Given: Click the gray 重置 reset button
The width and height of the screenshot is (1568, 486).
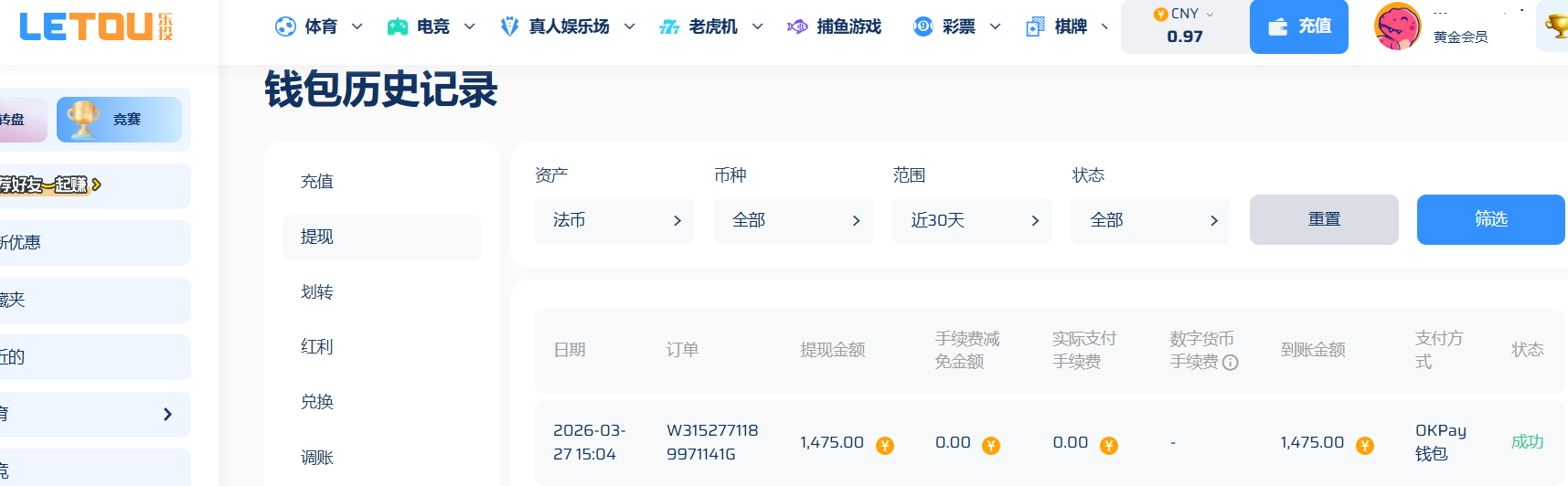Looking at the screenshot, I should [1324, 219].
